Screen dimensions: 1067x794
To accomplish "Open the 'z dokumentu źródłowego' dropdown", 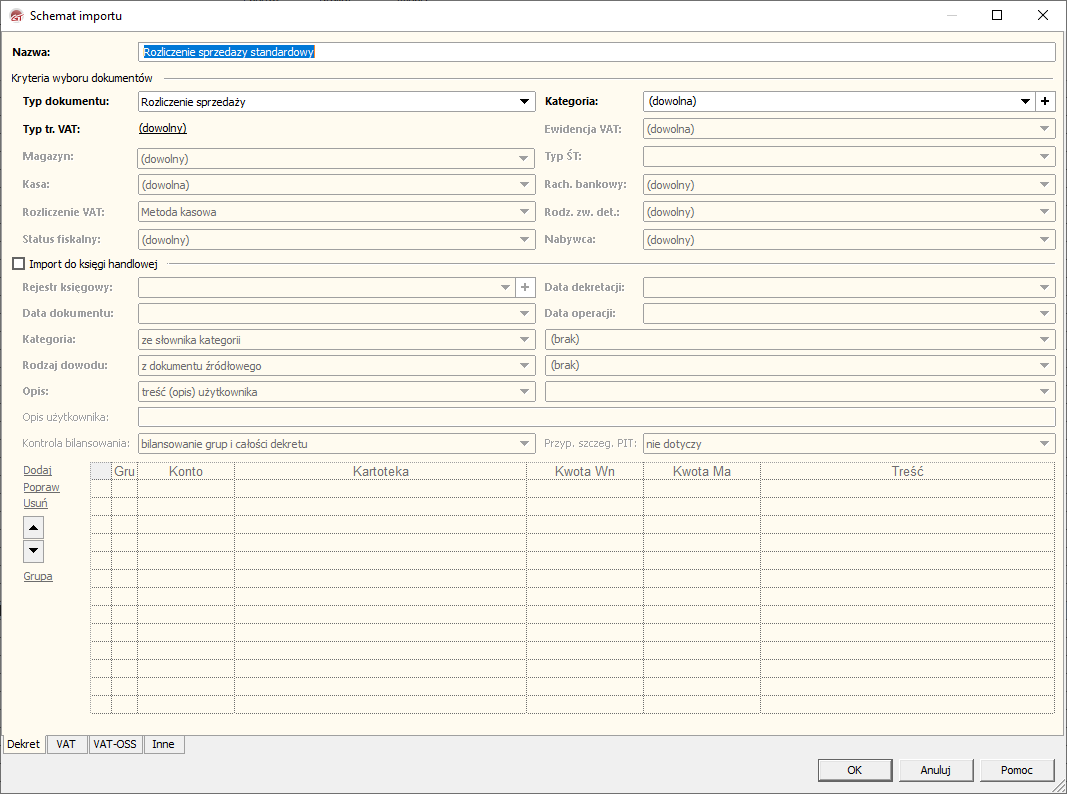I will (x=336, y=365).
